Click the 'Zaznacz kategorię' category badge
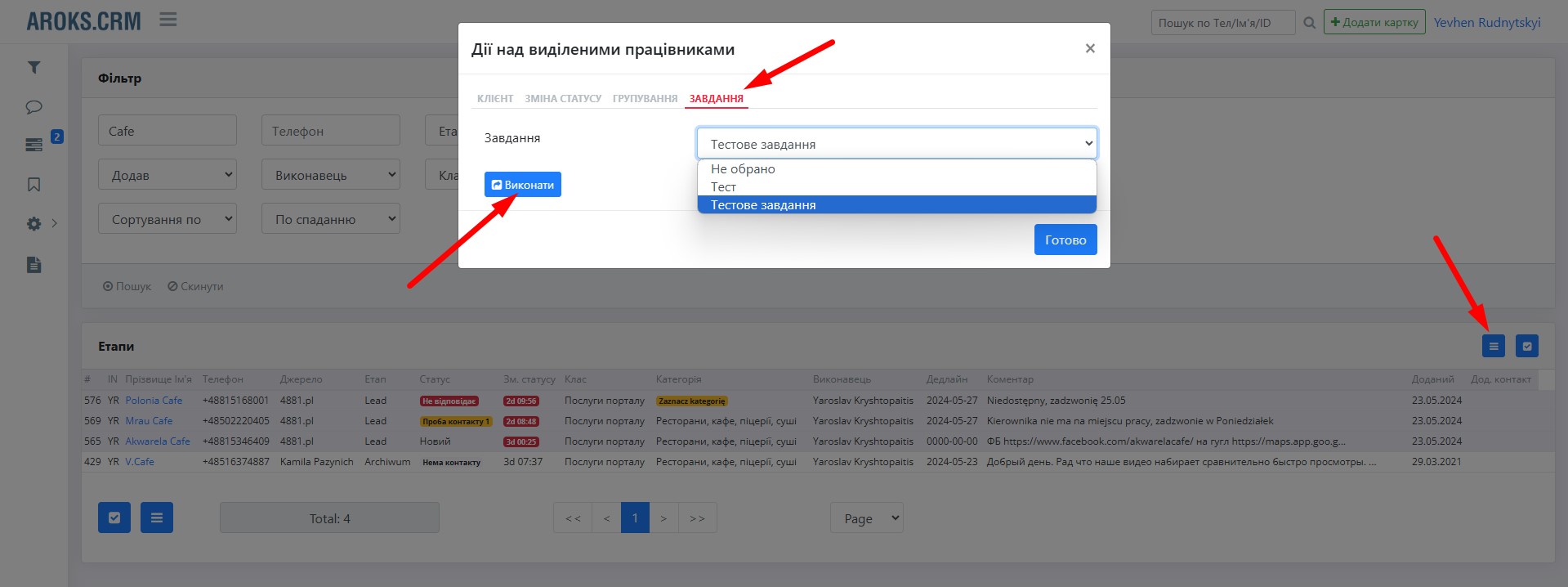1568x587 pixels. [x=692, y=401]
